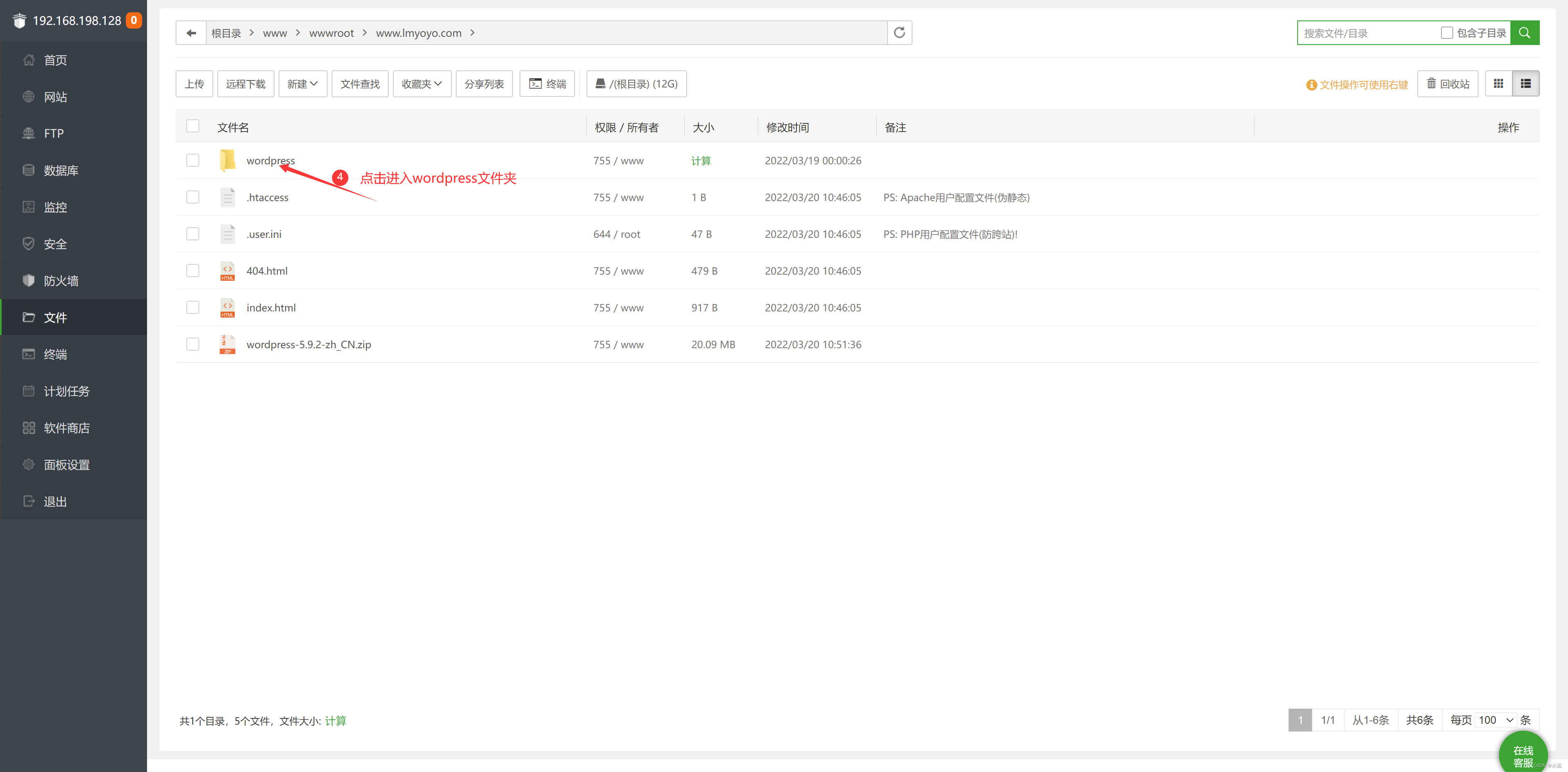Expand the 收藏夹 favorites dropdown

(422, 84)
